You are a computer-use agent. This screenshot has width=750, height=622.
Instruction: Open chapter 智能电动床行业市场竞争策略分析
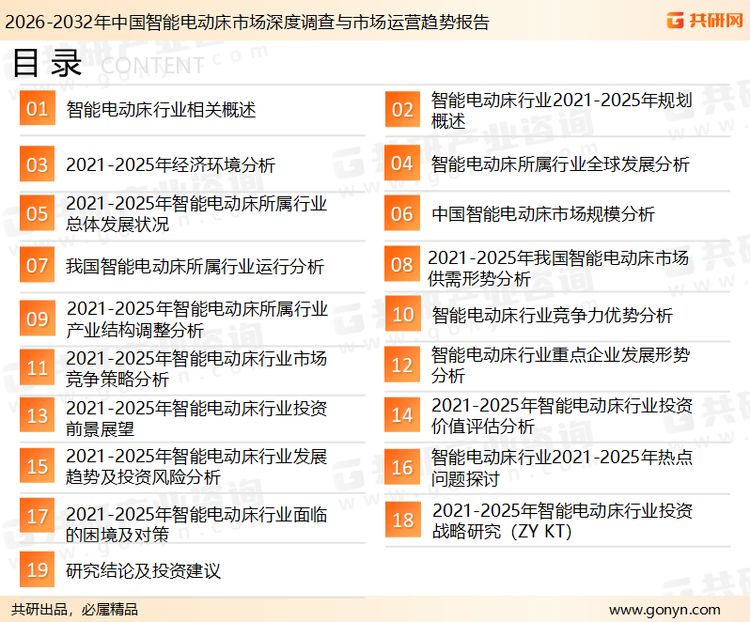[x=196, y=368]
